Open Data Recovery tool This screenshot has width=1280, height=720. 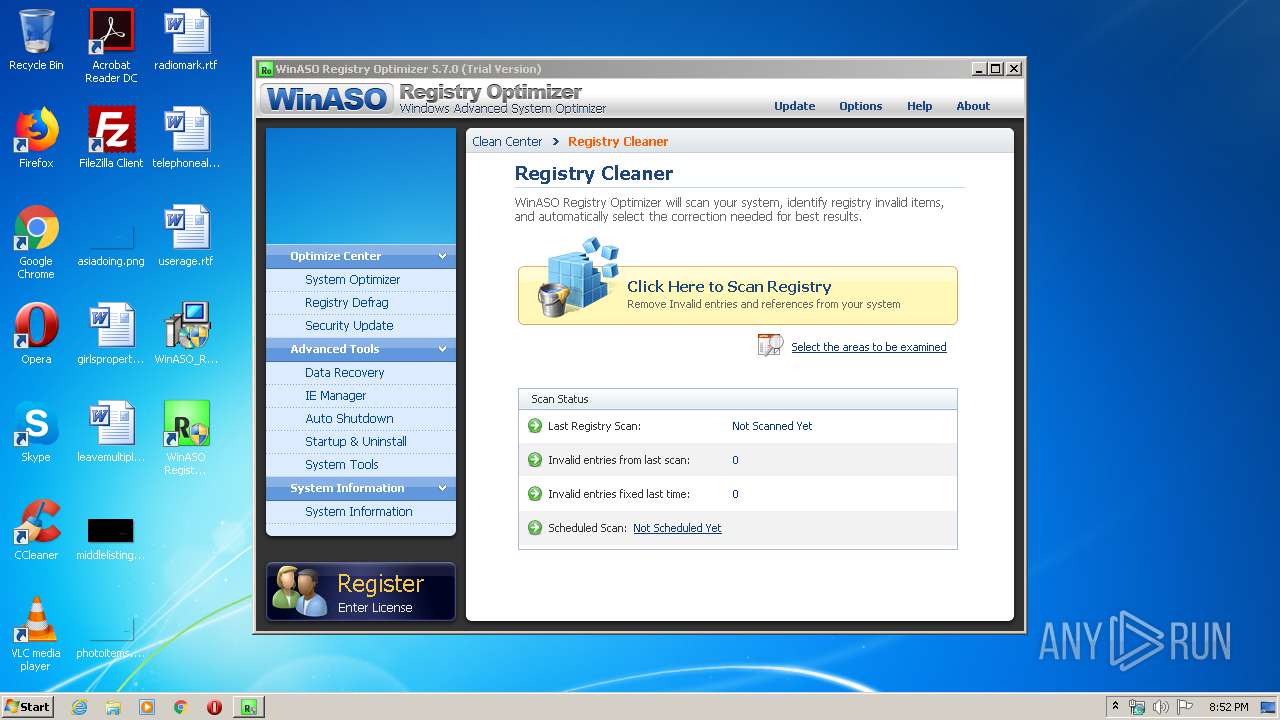click(x=345, y=373)
